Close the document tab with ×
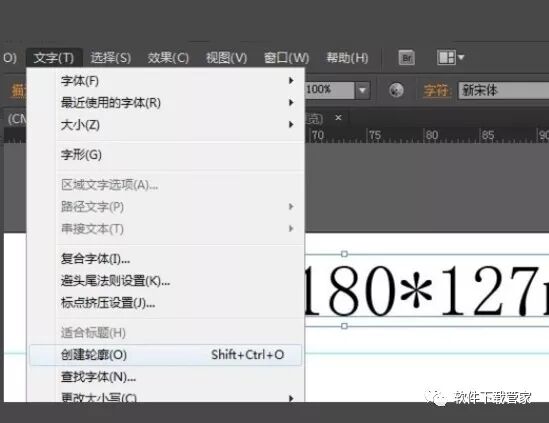 coord(338,118)
